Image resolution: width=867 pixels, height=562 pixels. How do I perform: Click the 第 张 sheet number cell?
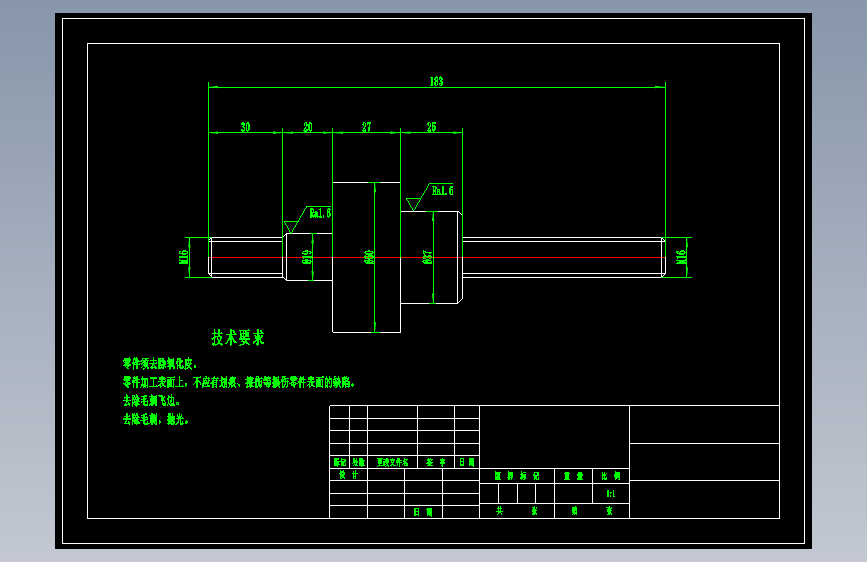coord(592,511)
